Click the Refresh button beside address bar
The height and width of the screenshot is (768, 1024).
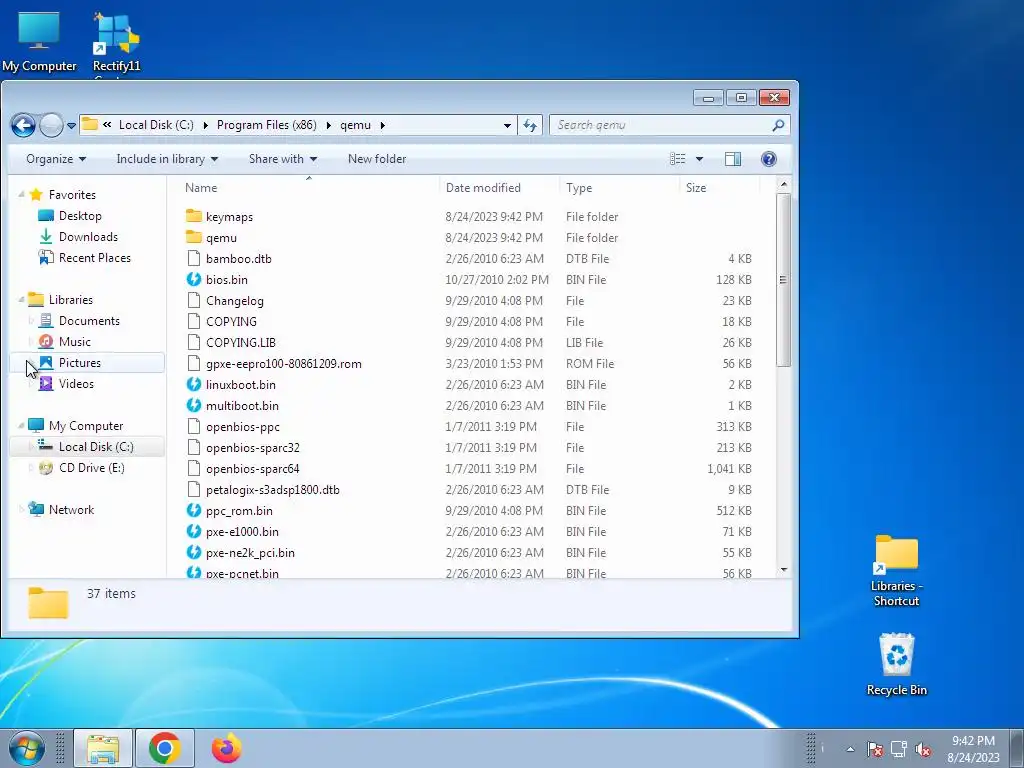530,125
